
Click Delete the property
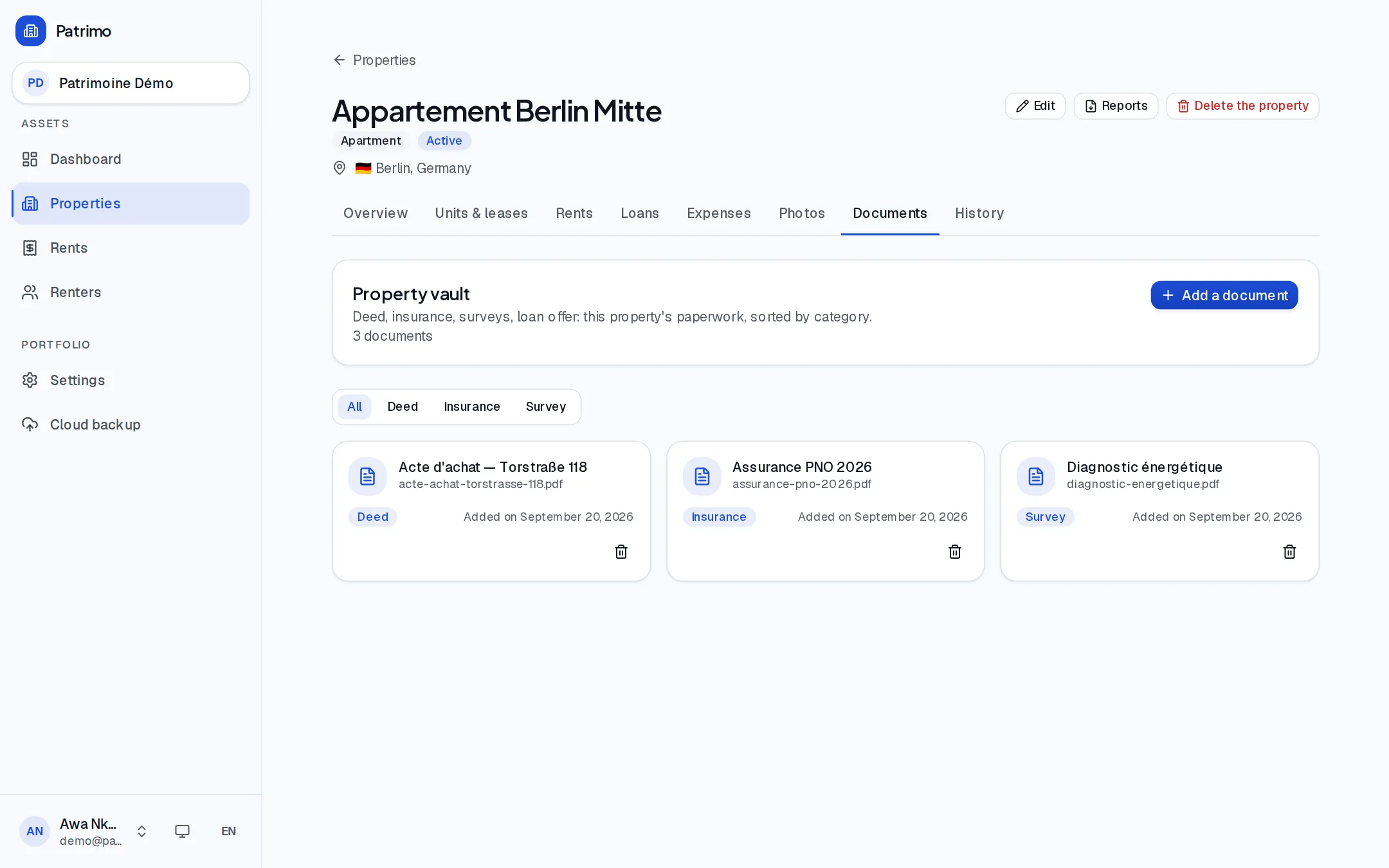(1242, 106)
